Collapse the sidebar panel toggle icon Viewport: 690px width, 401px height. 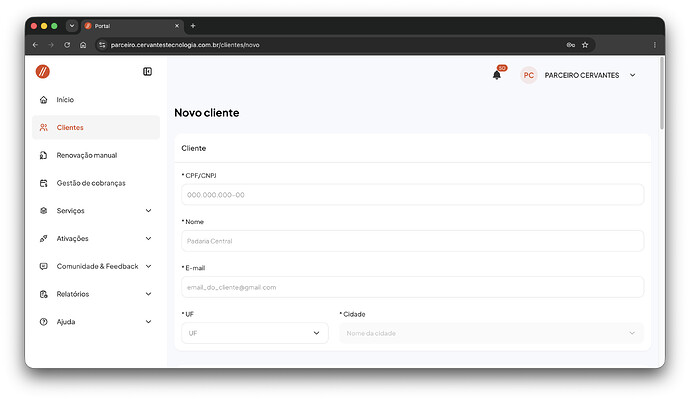(x=147, y=71)
